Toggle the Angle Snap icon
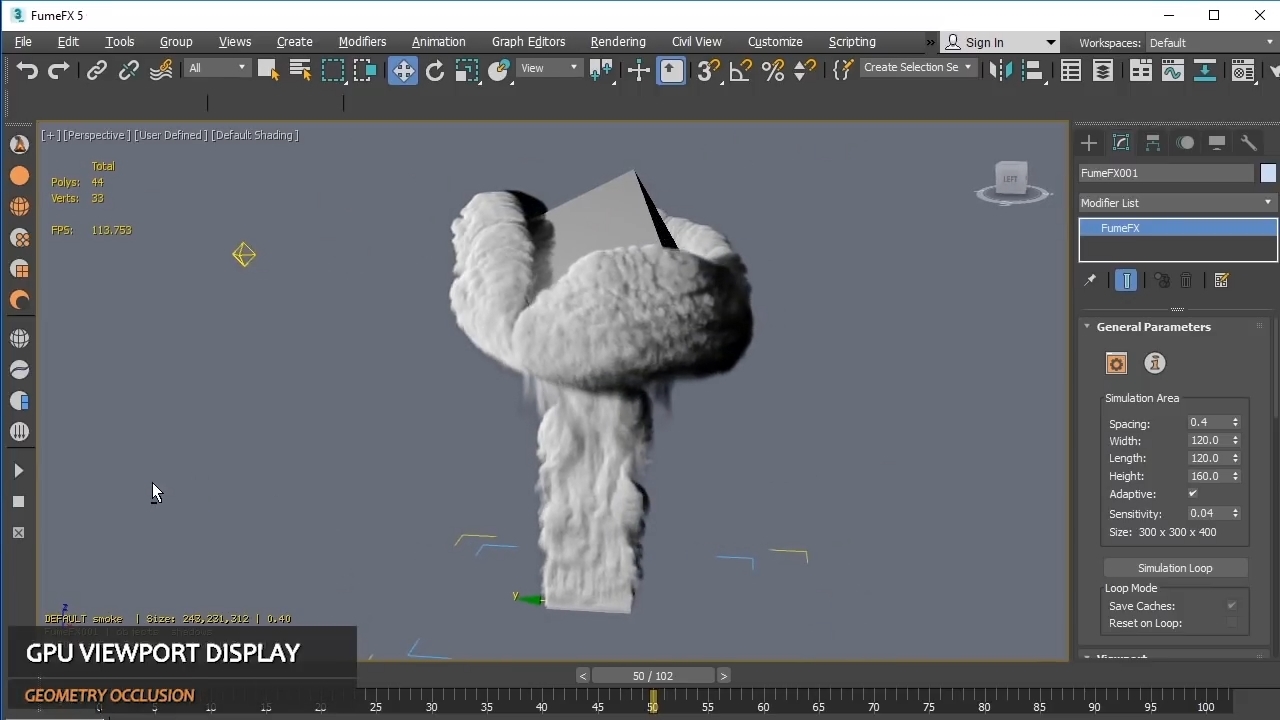This screenshot has width=1280, height=720. [740, 70]
